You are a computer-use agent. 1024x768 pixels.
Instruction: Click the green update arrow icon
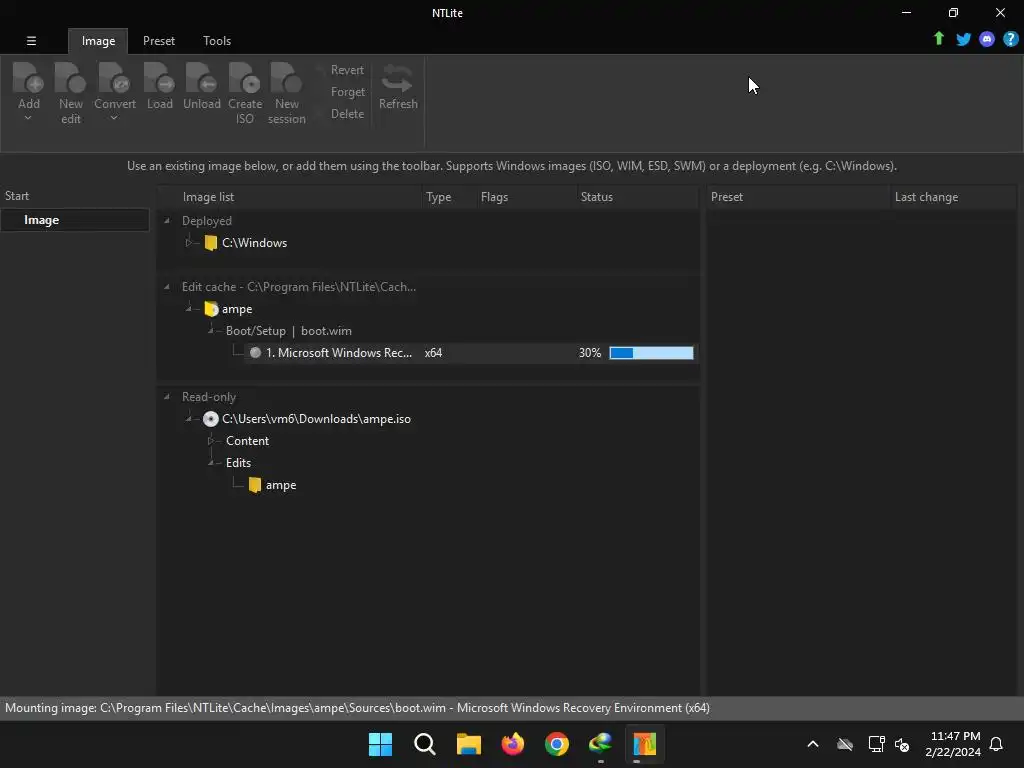938,39
